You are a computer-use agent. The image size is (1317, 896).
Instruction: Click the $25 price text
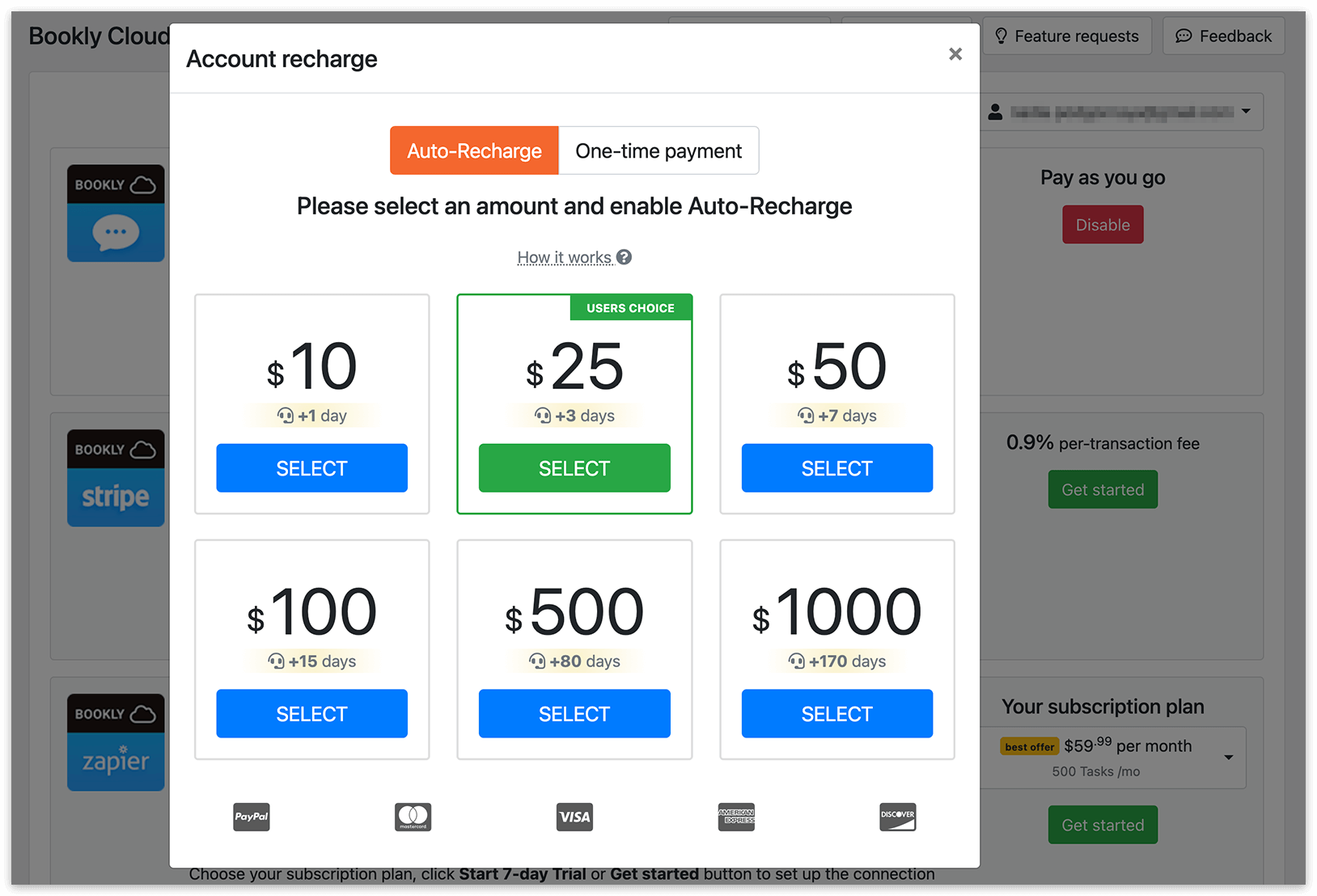point(574,366)
